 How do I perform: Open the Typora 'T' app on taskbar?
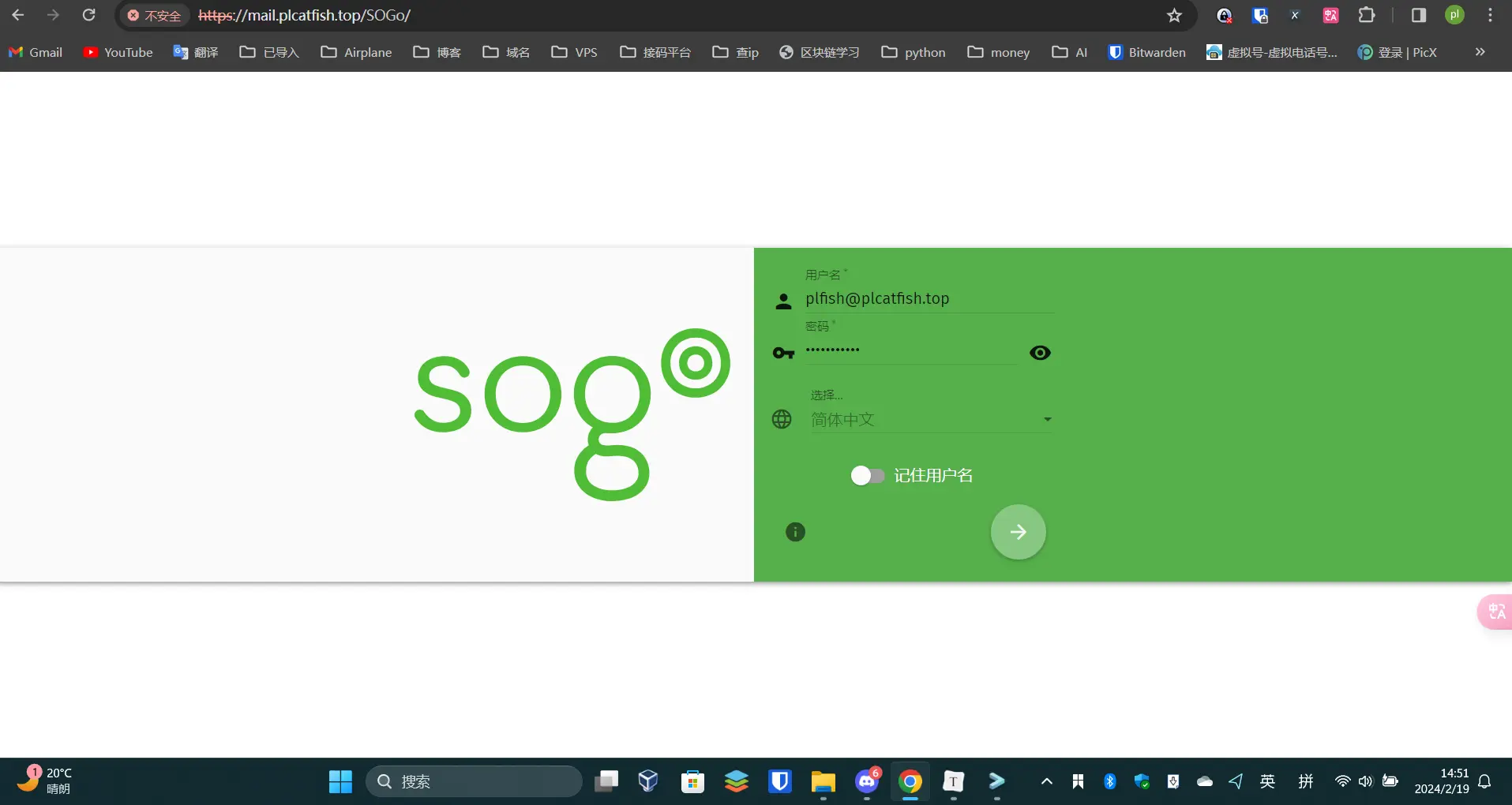(x=954, y=781)
